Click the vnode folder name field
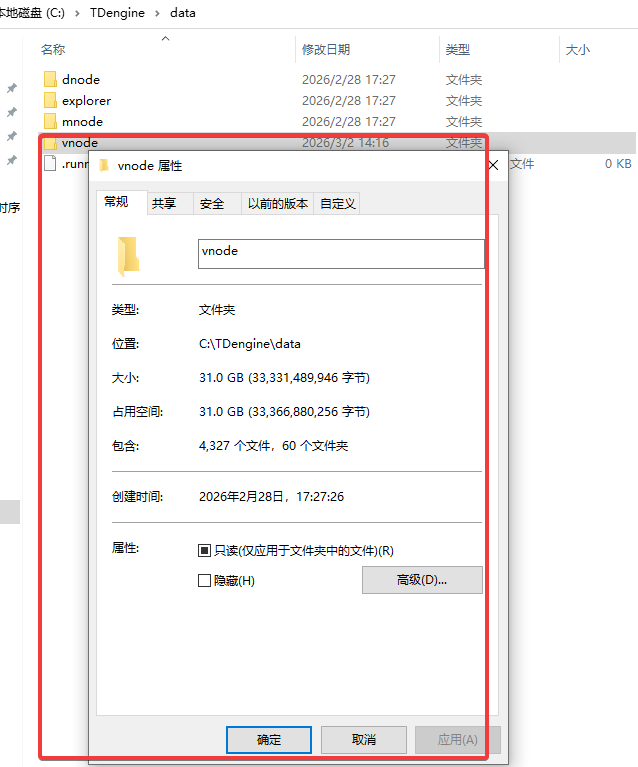 (341, 253)
